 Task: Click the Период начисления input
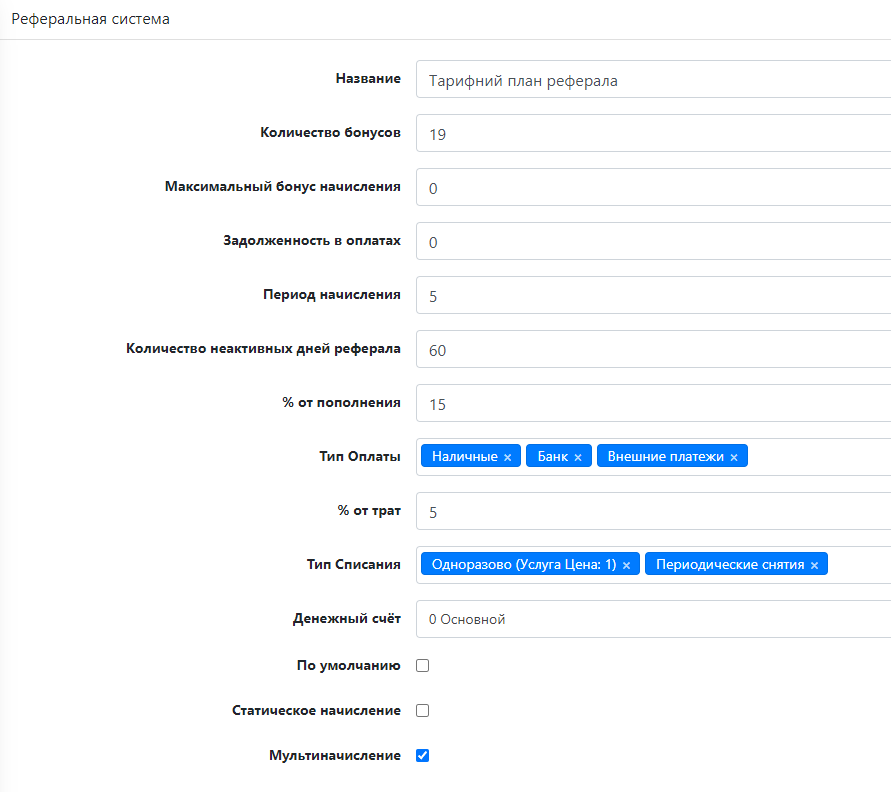652,296
